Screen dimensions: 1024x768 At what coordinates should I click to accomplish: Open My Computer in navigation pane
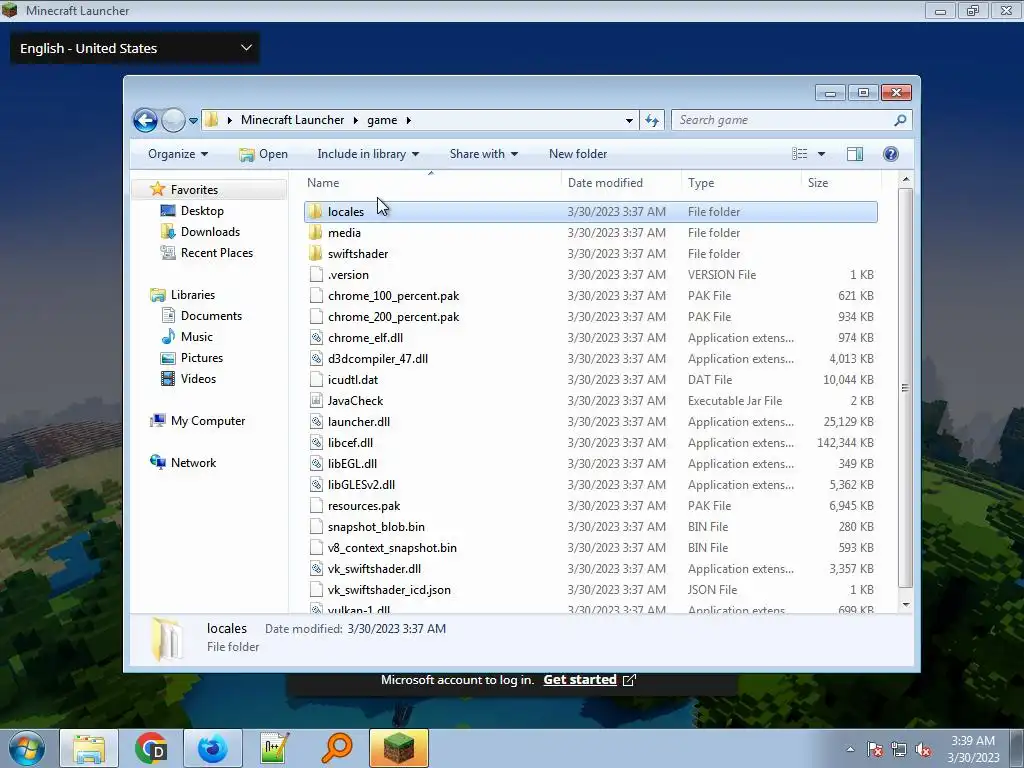point(207,421)
